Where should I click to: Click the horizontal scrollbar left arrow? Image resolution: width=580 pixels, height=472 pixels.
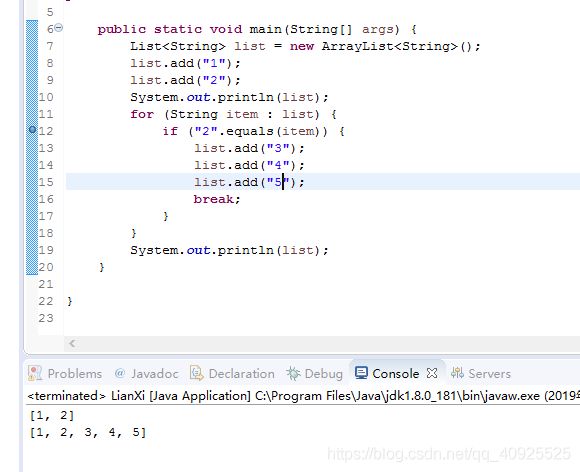(72, 343)
